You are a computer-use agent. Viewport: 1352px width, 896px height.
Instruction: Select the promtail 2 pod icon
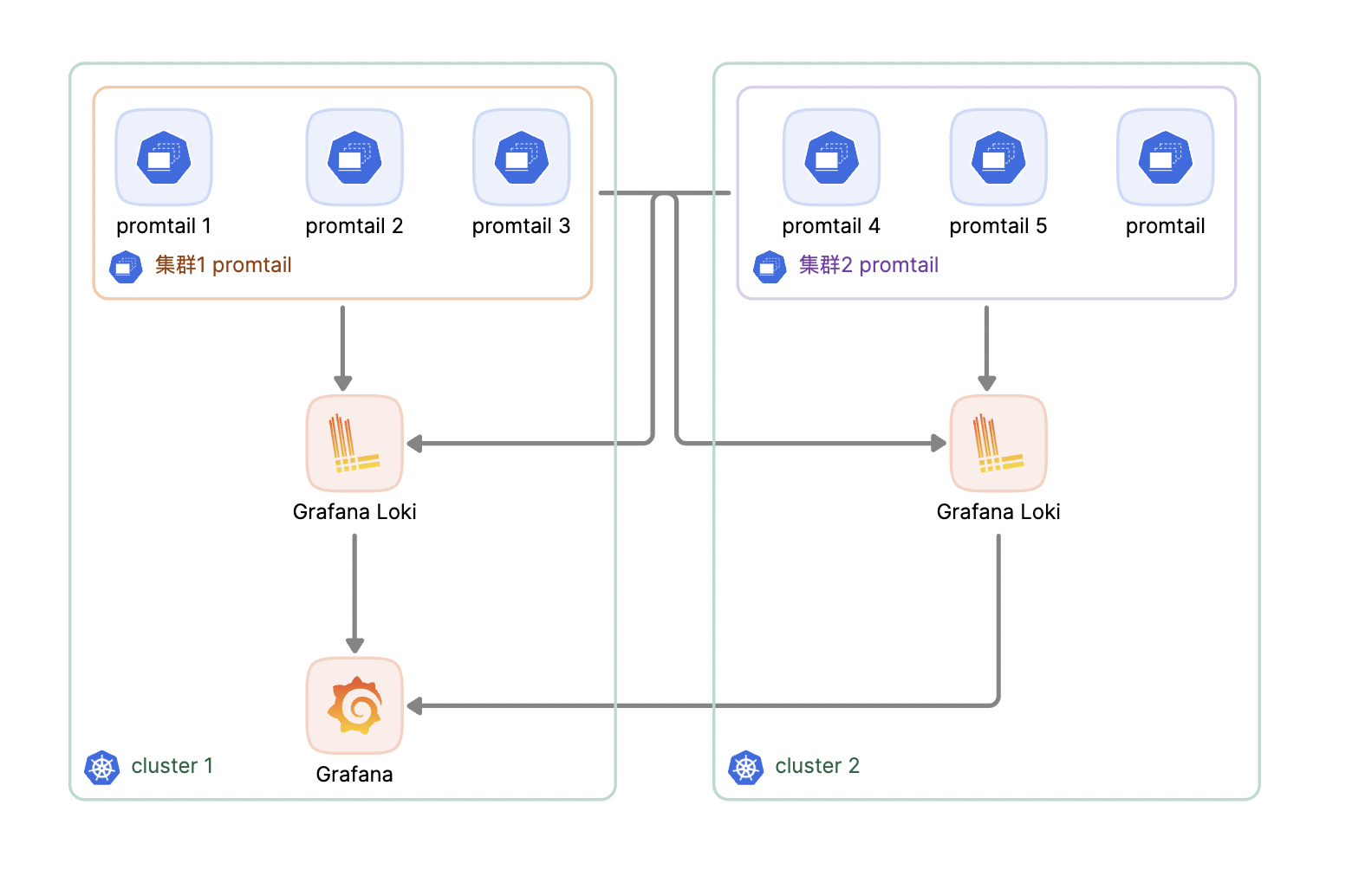354,157
